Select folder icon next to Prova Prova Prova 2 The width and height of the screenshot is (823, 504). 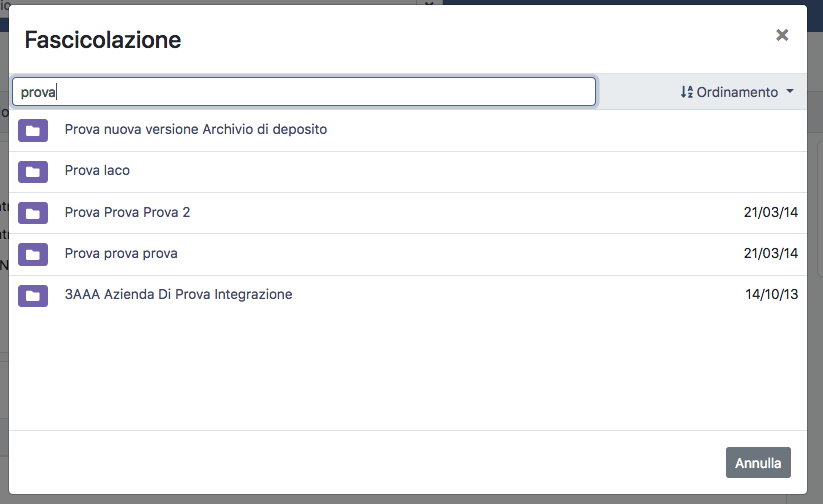coord(33,213)
